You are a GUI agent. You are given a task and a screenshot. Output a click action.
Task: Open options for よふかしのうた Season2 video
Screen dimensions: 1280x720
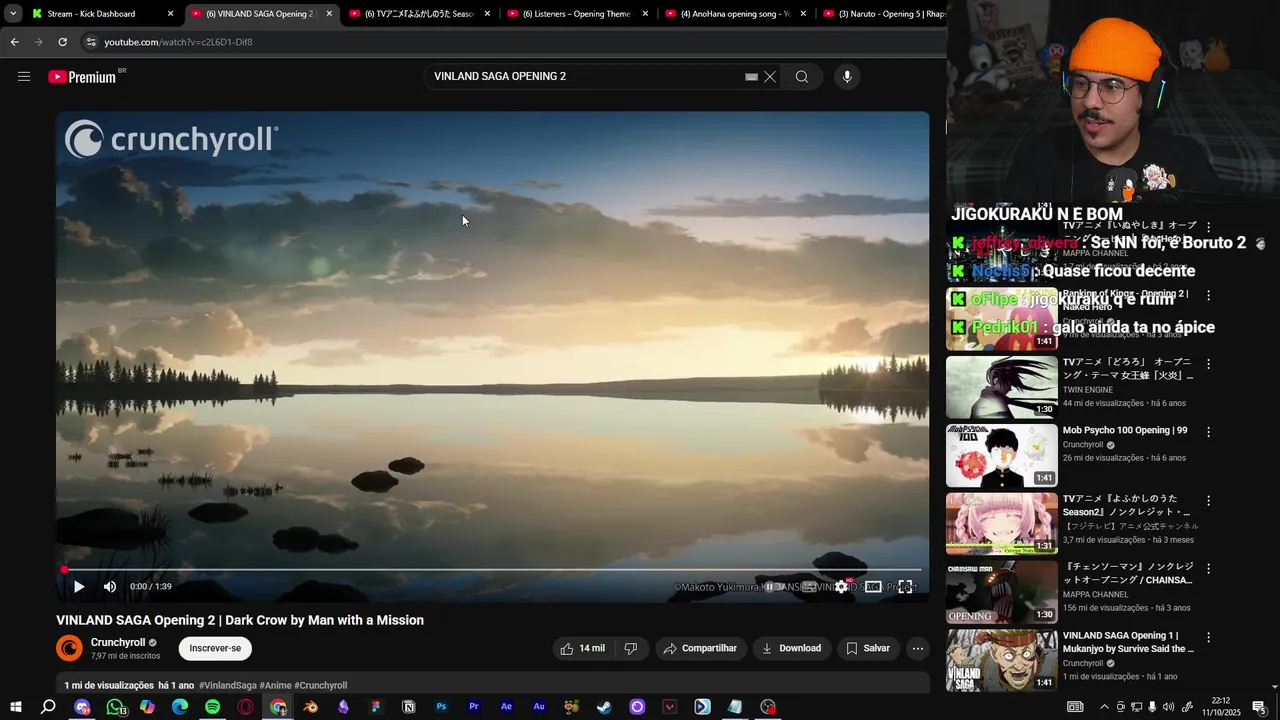1208,500
